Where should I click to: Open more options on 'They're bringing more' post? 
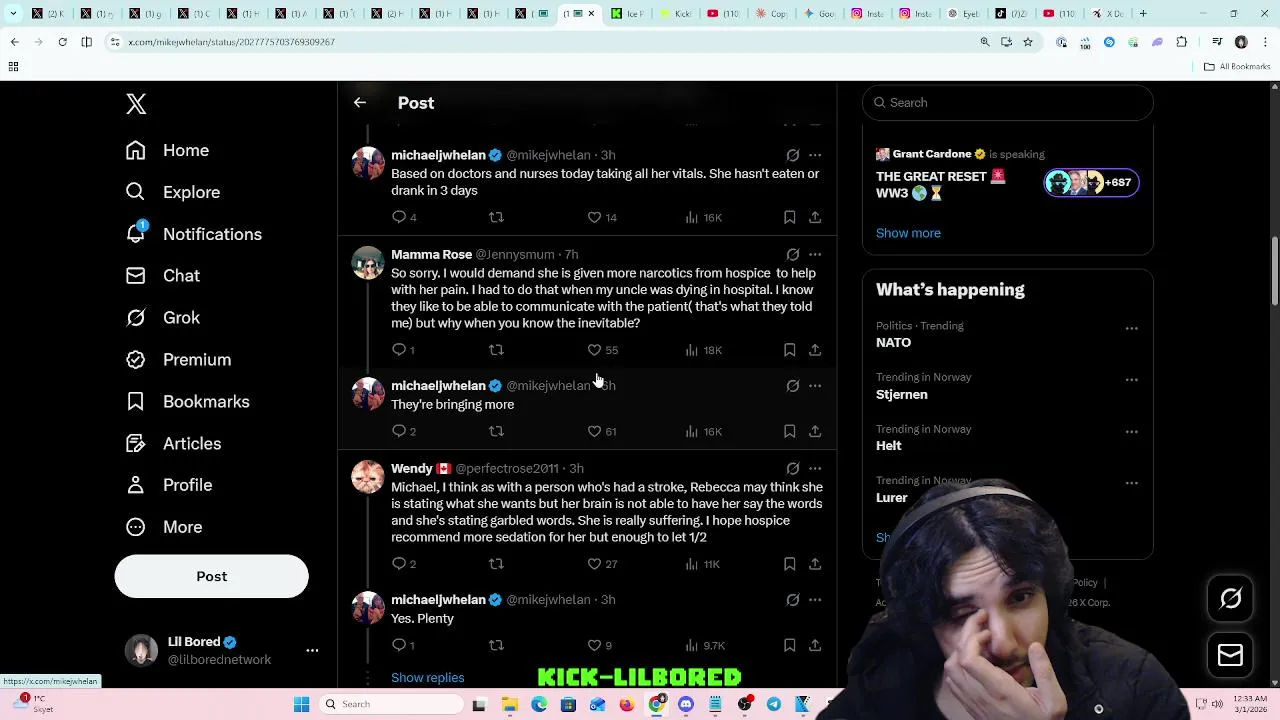click(x=815, y=385)
